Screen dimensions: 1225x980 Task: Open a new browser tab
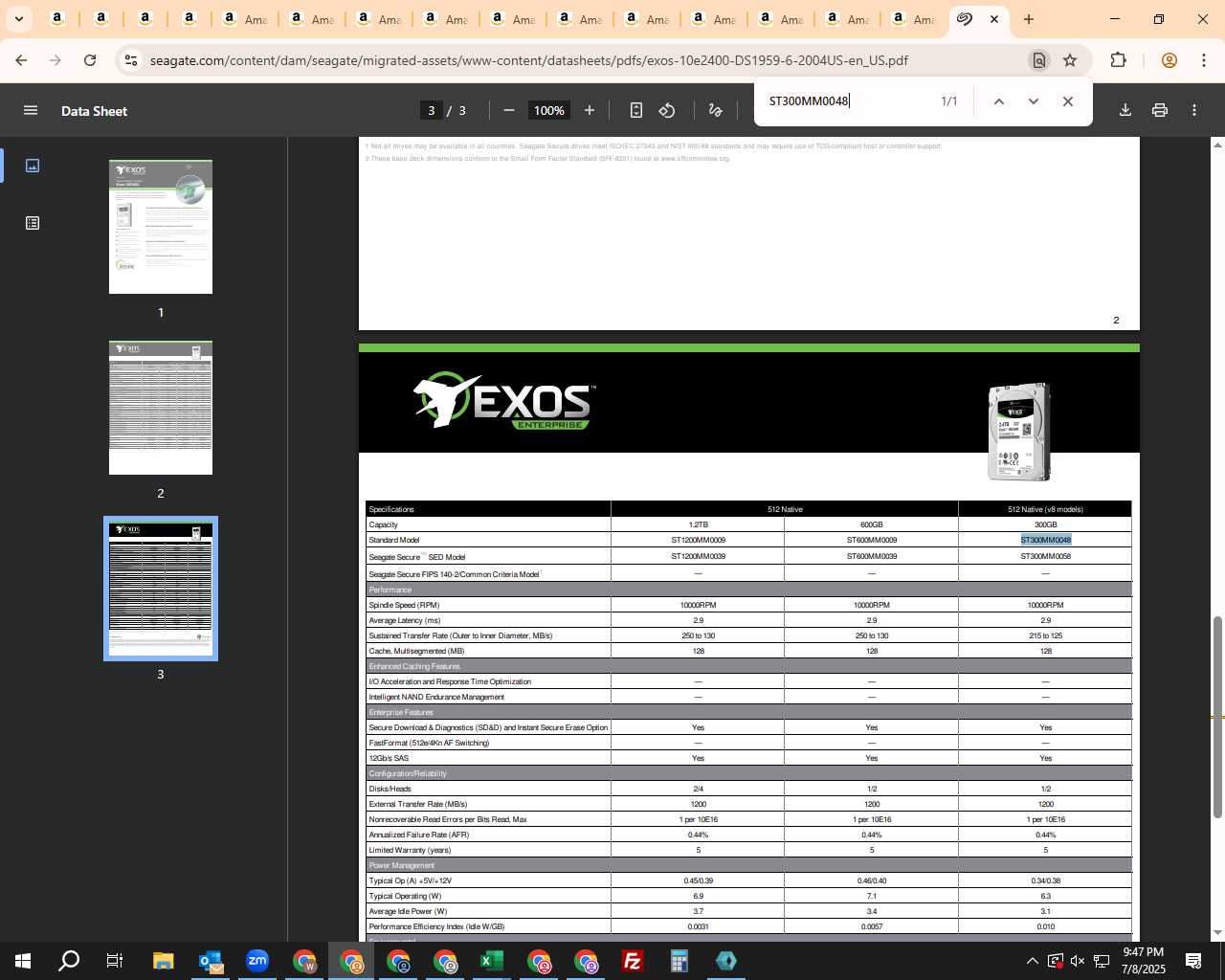pyautogui.click(x=1029, y=19)
